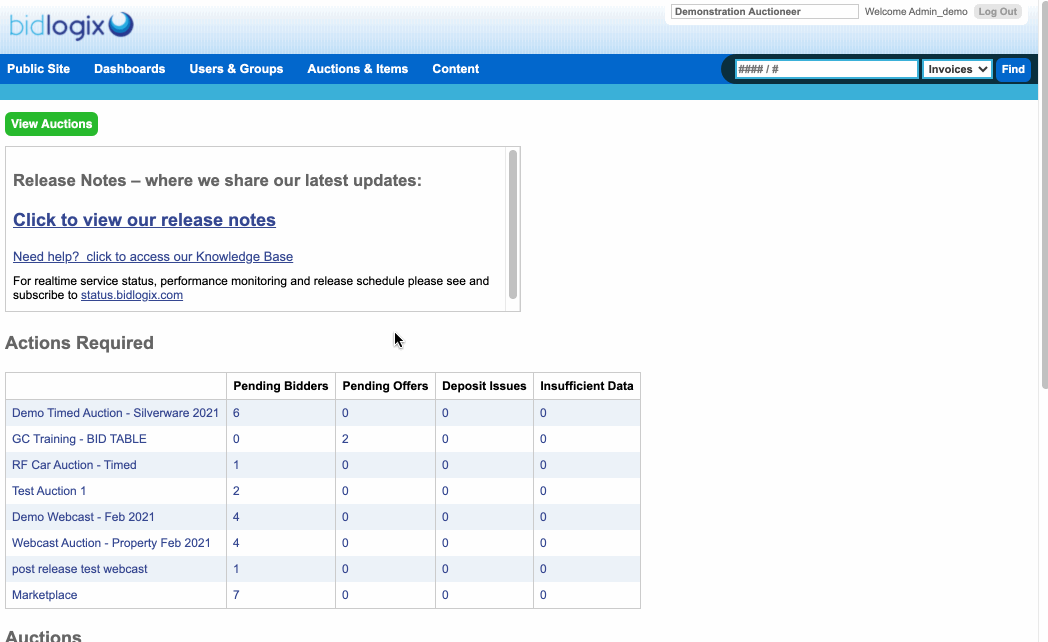Click the Welcome Admin_demo text
The image size is (1048, 642).
pyautogui.click(x=916, y=11)
